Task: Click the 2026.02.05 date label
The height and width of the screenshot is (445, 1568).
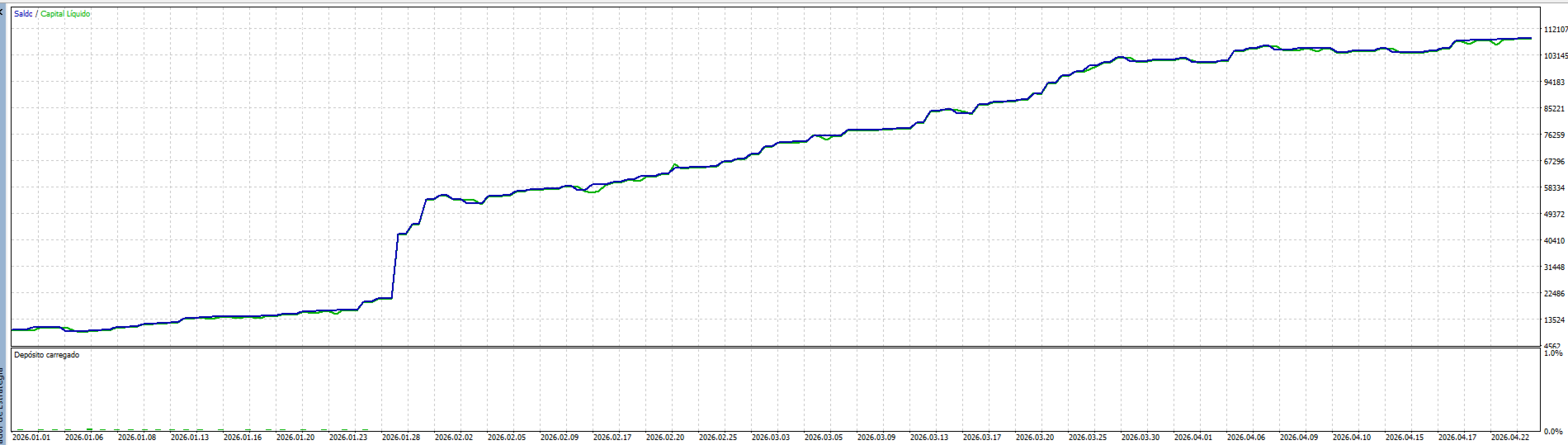Action: click(x=507, y=438)
